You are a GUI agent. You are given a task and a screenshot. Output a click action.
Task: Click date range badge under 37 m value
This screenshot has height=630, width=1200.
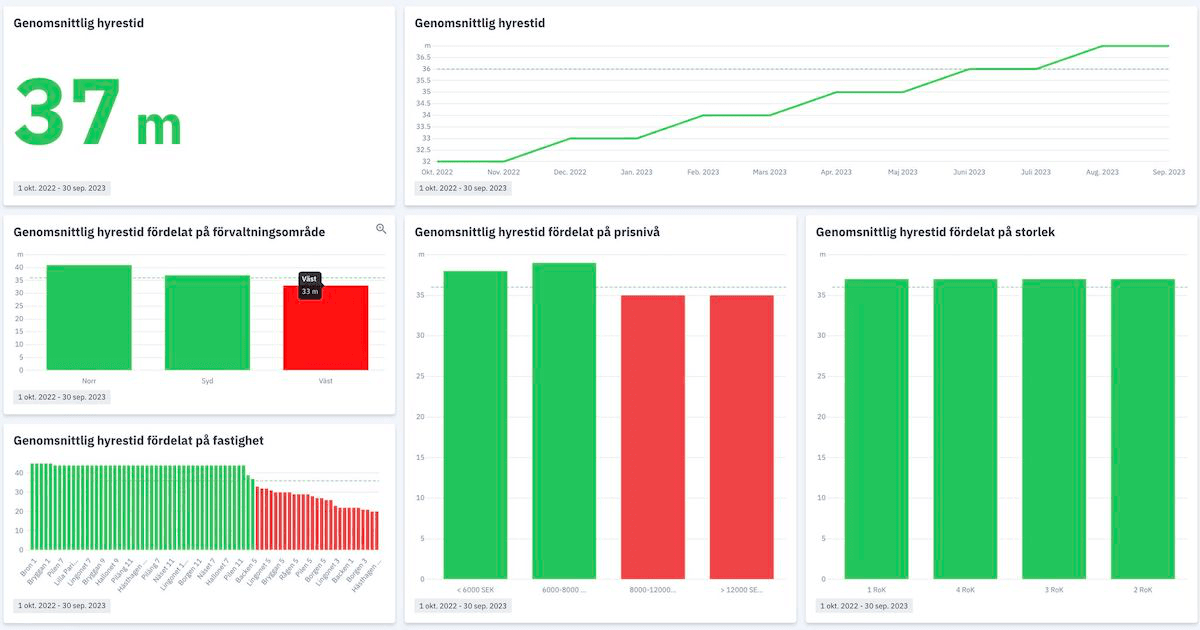tap(62, 188)
